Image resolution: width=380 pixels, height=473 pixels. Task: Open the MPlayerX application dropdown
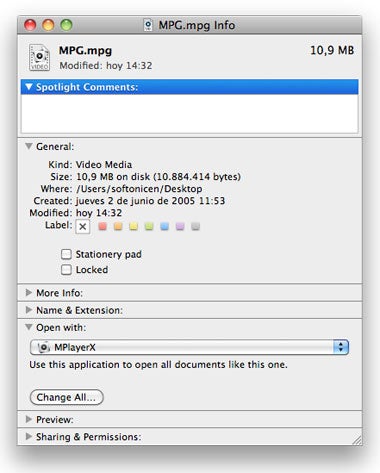pos(189,347)
